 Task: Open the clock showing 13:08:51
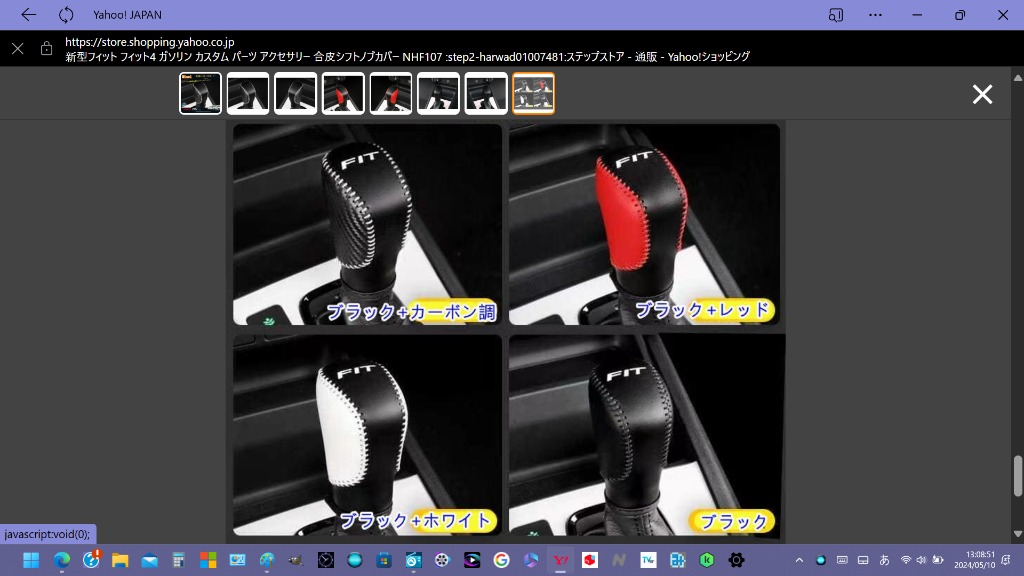click(975, 560)
